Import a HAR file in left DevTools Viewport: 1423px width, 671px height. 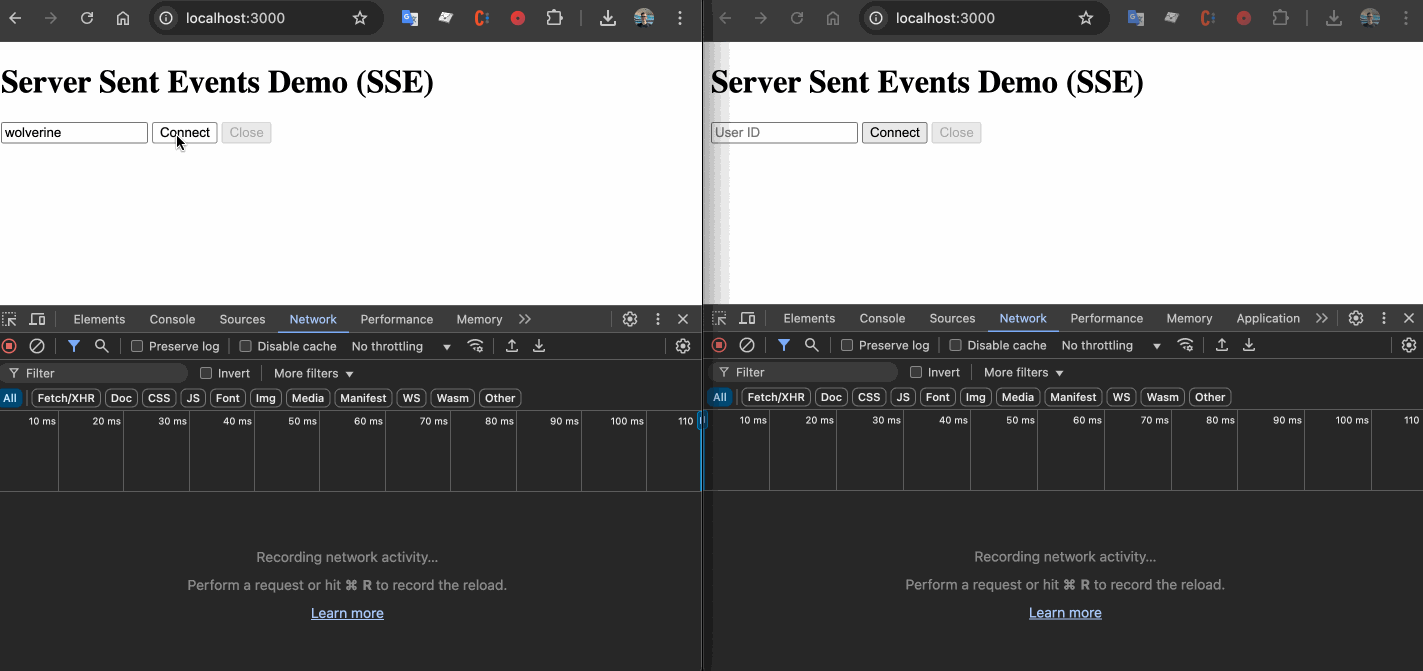coord(512,346)
